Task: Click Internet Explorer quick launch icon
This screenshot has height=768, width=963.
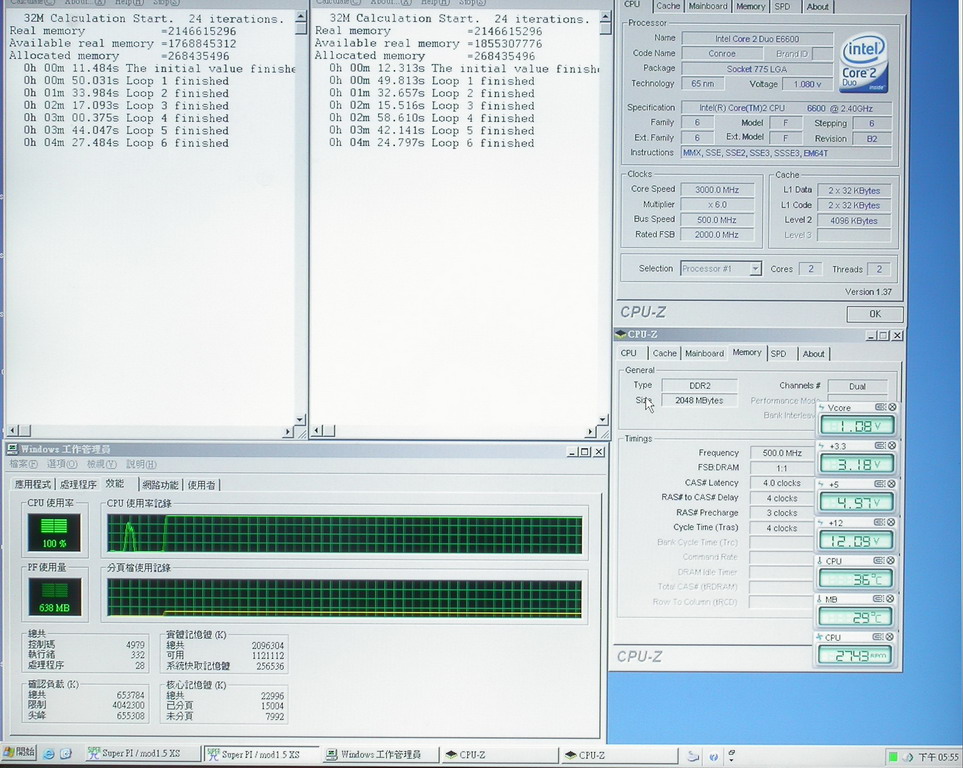Action: (x=49, y=754)
